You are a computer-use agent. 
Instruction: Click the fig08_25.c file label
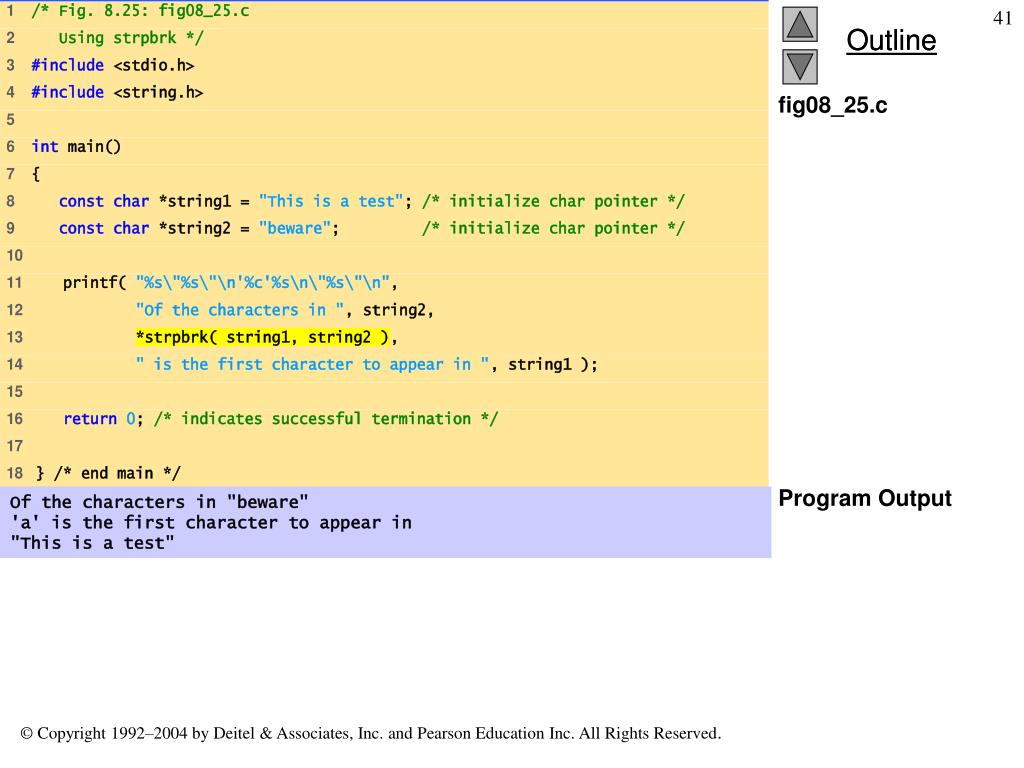click(x=833, y=105)
